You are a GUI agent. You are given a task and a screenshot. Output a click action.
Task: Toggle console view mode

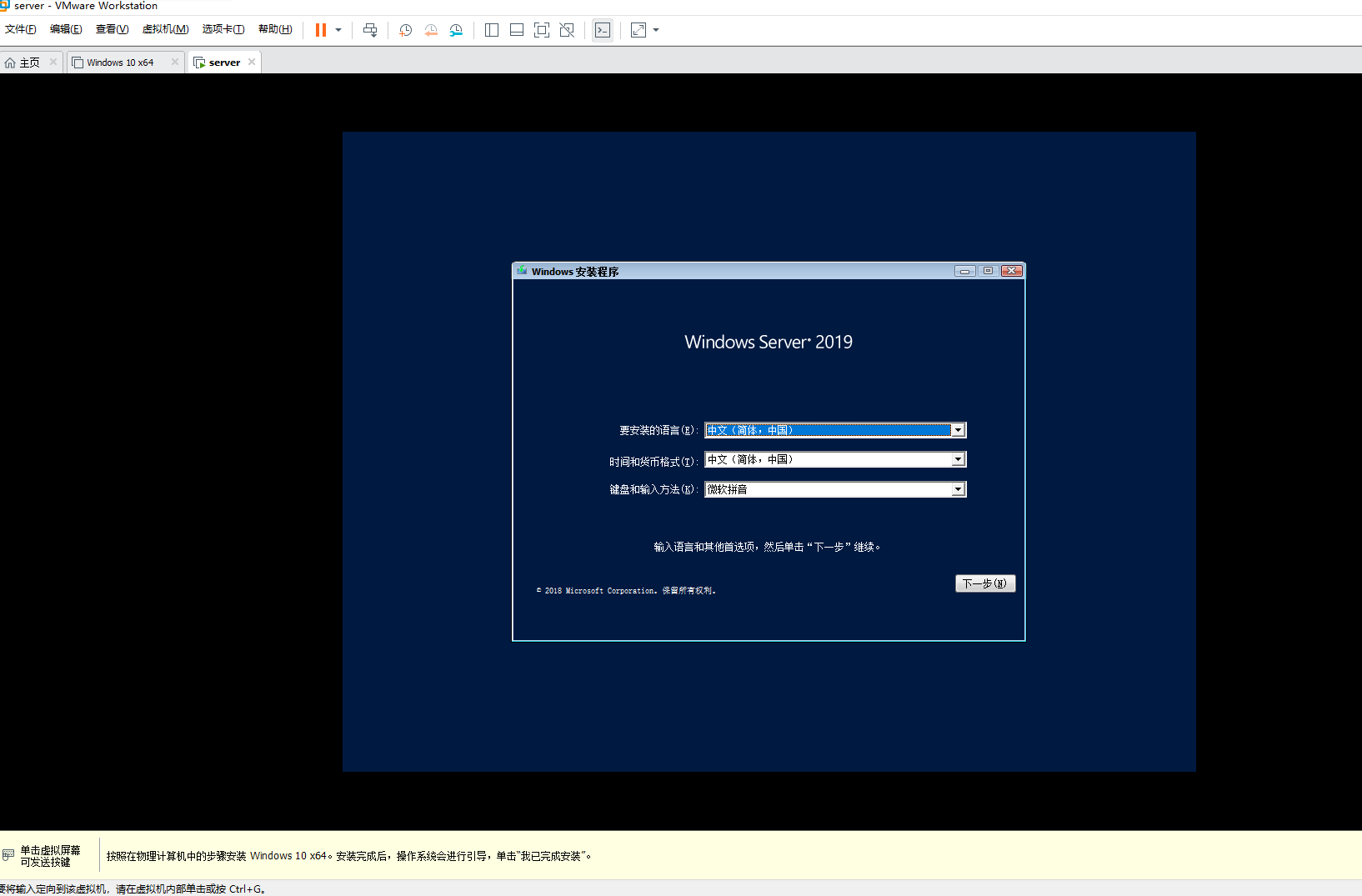pos(603,30)
